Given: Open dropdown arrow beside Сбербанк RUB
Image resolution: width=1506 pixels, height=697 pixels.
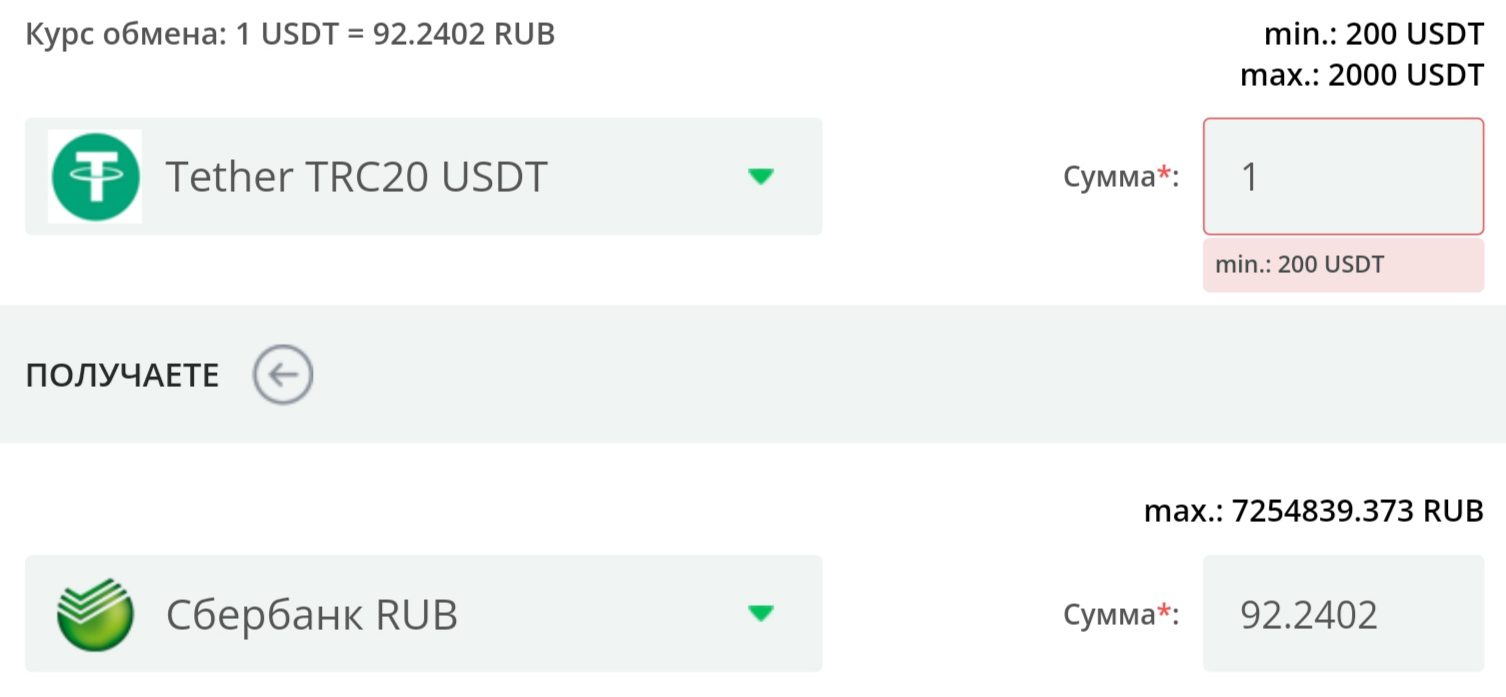Looking at the screenshot, I should (761, 613).
